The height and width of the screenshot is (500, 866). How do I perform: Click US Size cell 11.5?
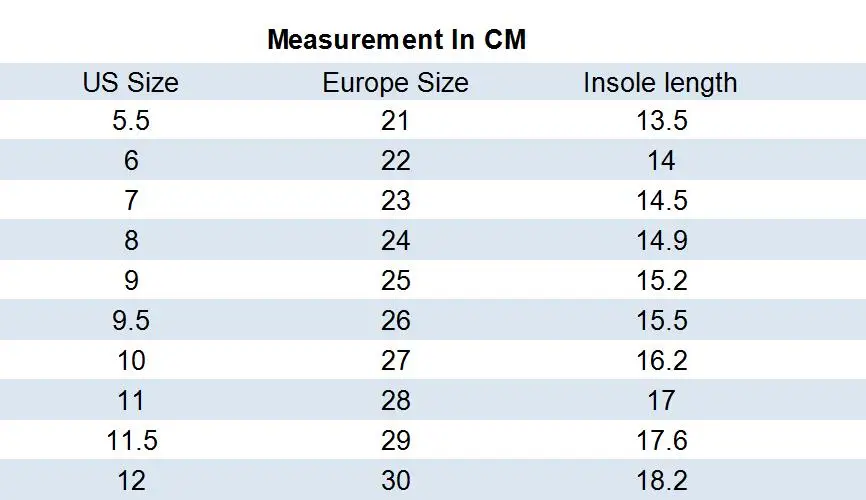(x=131, y=441)
